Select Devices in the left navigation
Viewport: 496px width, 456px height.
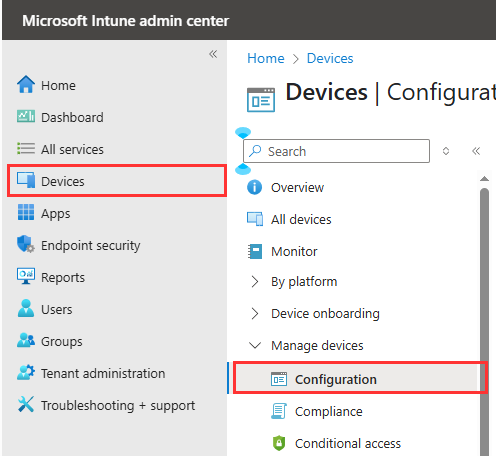pyautogui.click(x=117, y=181)
